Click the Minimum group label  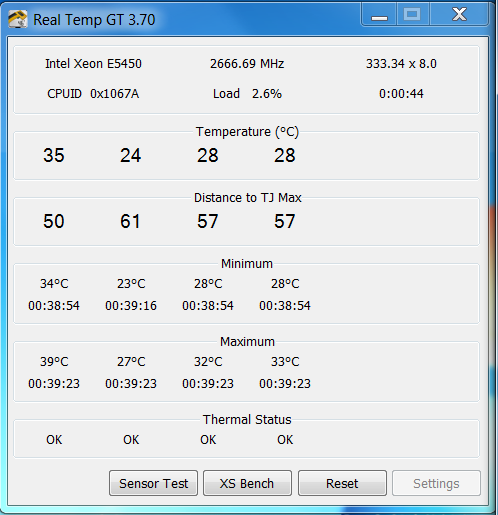247,264
